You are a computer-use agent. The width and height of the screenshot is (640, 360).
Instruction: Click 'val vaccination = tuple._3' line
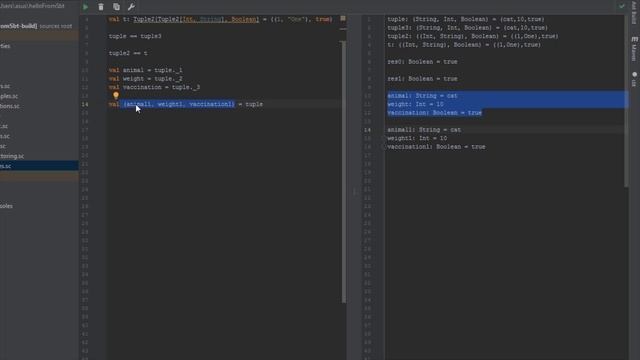154,87
